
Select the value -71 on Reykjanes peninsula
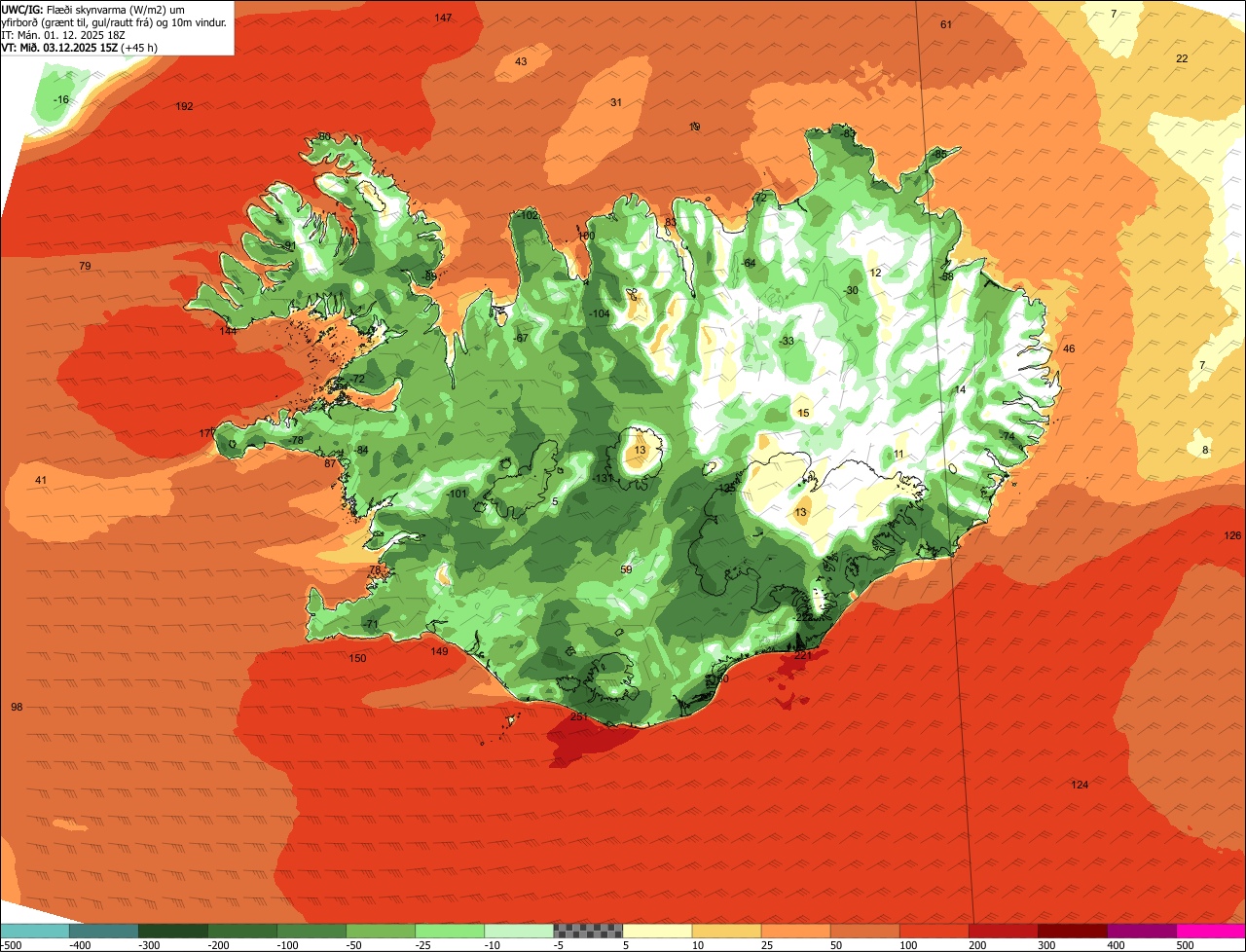click(x=370, y=624)
